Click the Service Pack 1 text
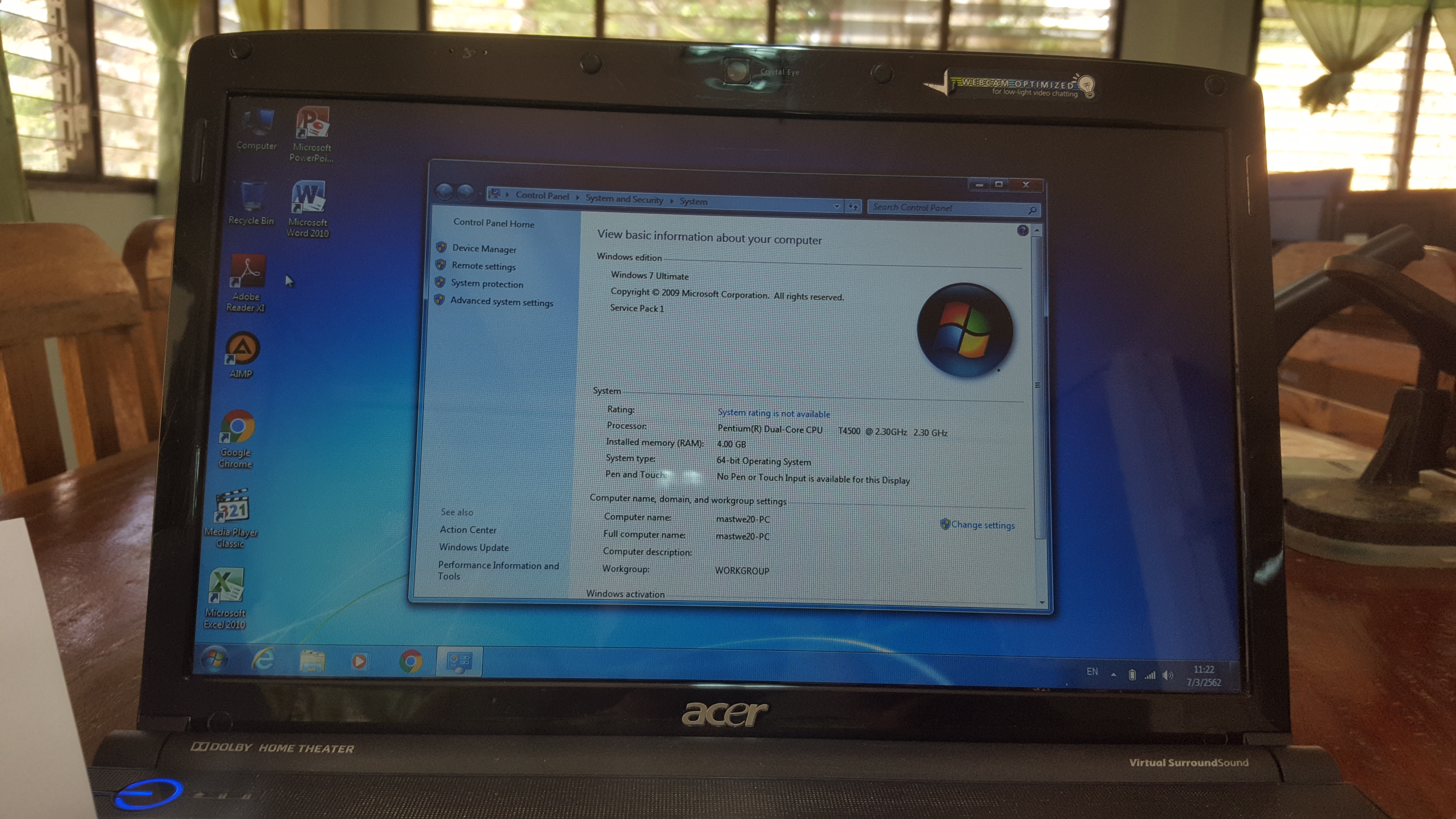Image resolution: width=1456 pixels, height=819 pixels. click(x=637, y=308)
